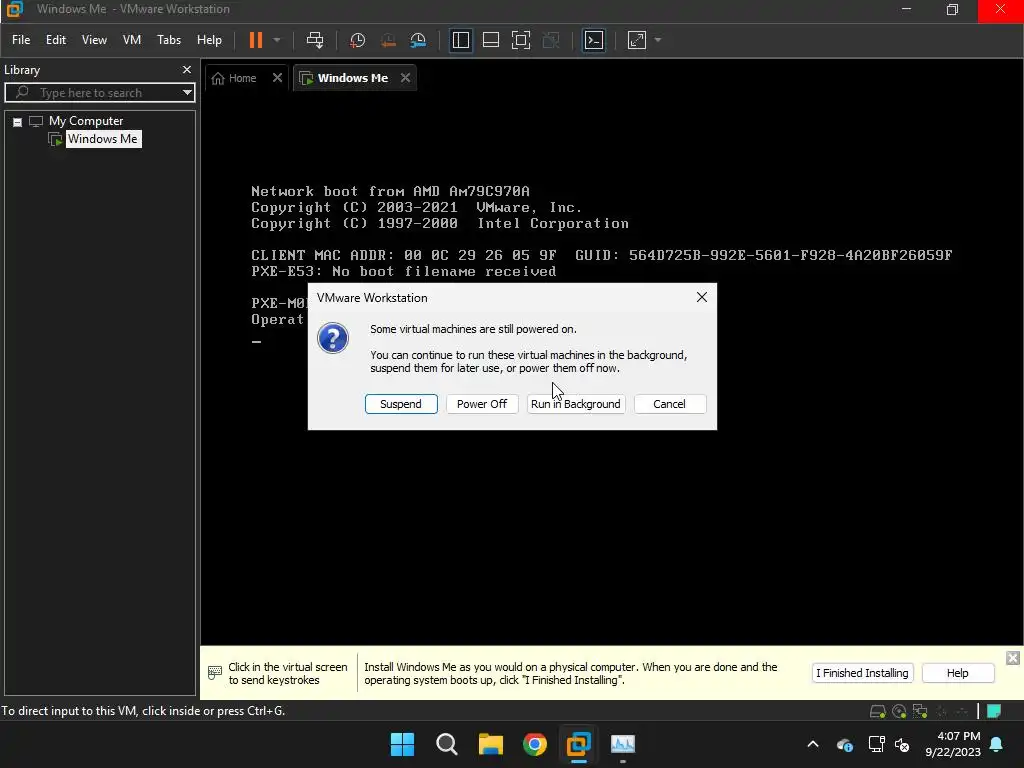Open the Help menu

coord(209,40)
